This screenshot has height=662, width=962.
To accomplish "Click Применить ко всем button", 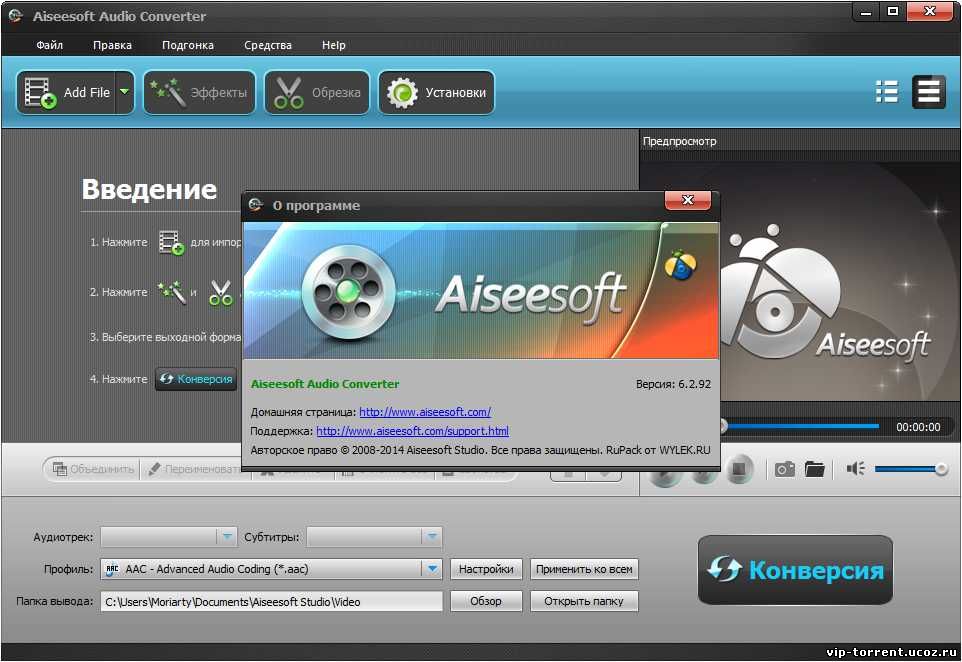I will coord(584,569).
